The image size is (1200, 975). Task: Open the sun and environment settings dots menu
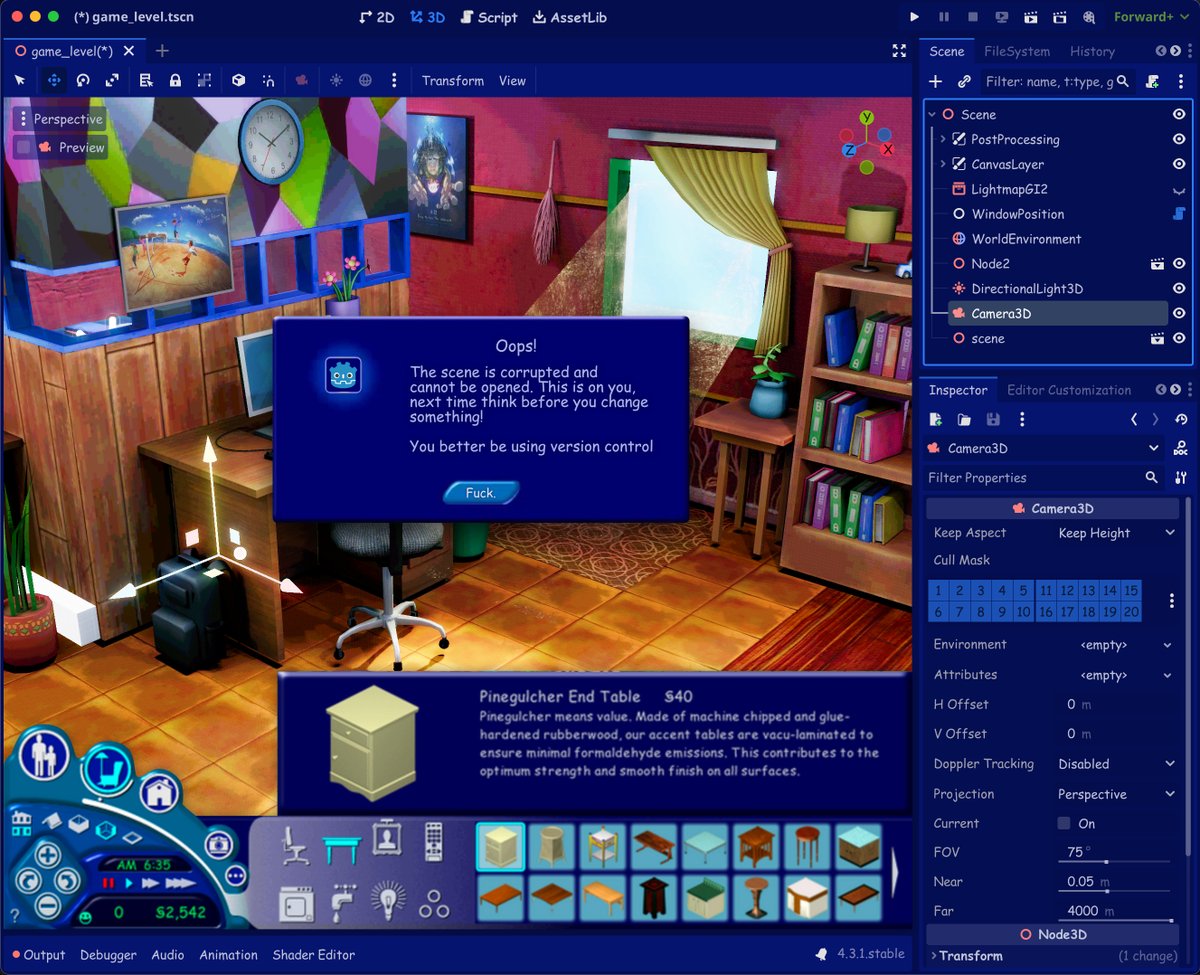pyautogui.click(x=394, y=81)
